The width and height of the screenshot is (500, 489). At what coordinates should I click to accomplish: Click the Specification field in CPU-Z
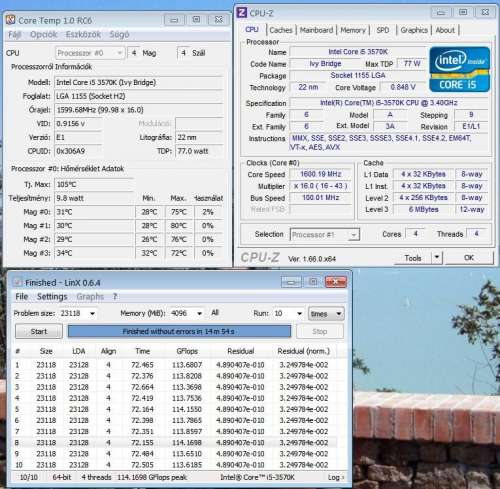(x=389, y=103)
